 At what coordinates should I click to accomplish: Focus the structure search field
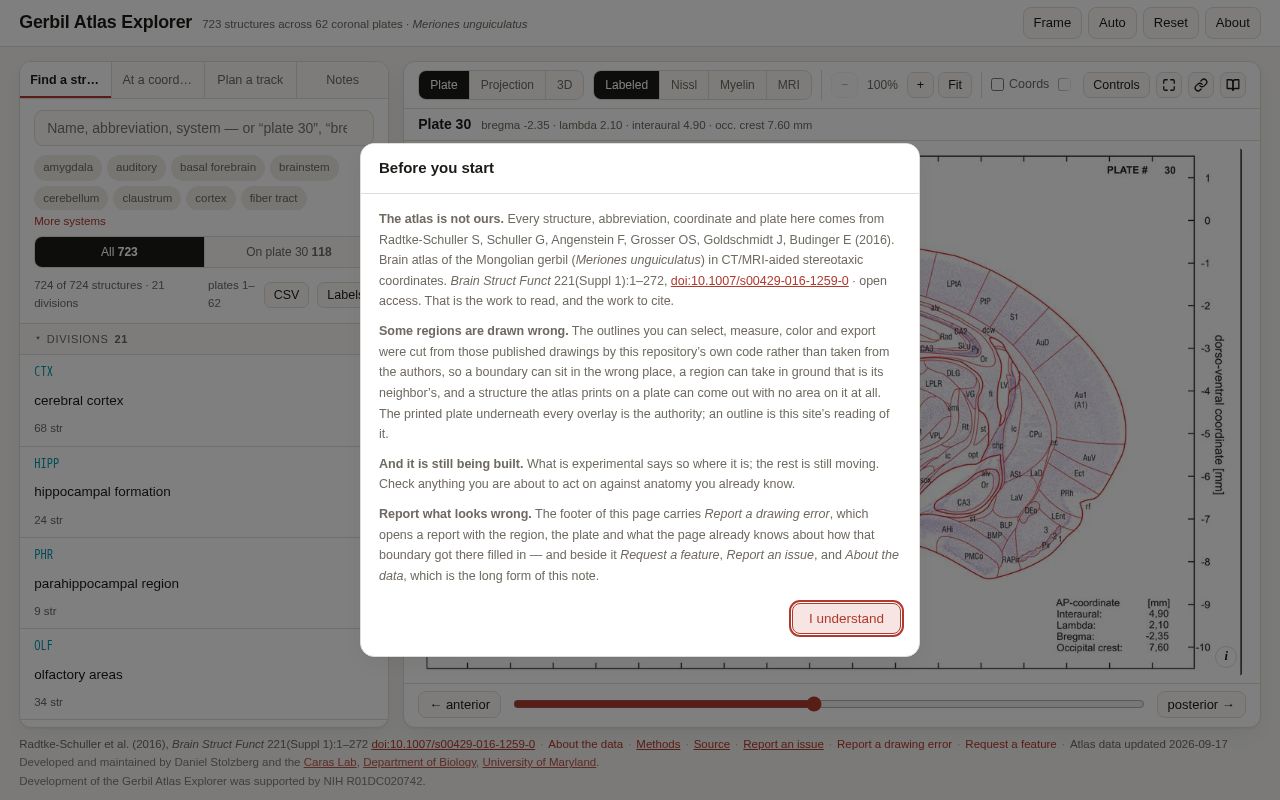tap(204, 128)
